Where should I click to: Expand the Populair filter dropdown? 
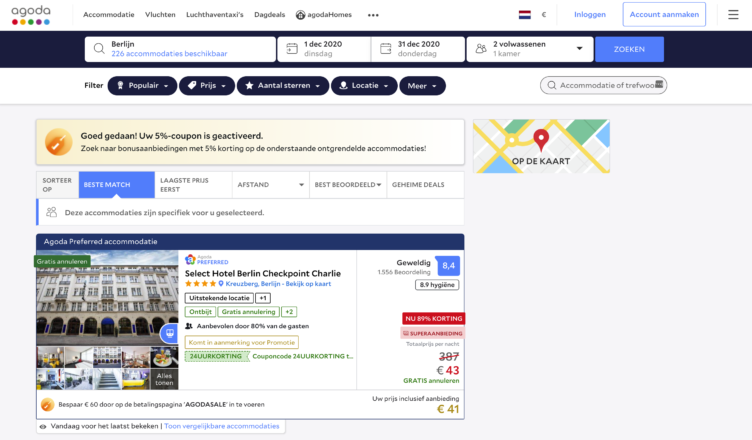141,86
